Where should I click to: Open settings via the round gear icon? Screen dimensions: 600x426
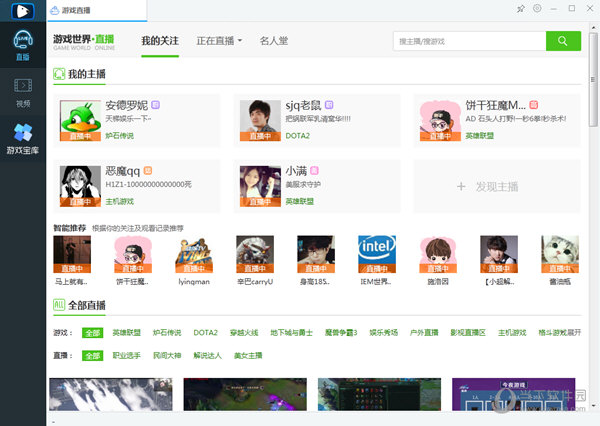[x=537, y=8]
